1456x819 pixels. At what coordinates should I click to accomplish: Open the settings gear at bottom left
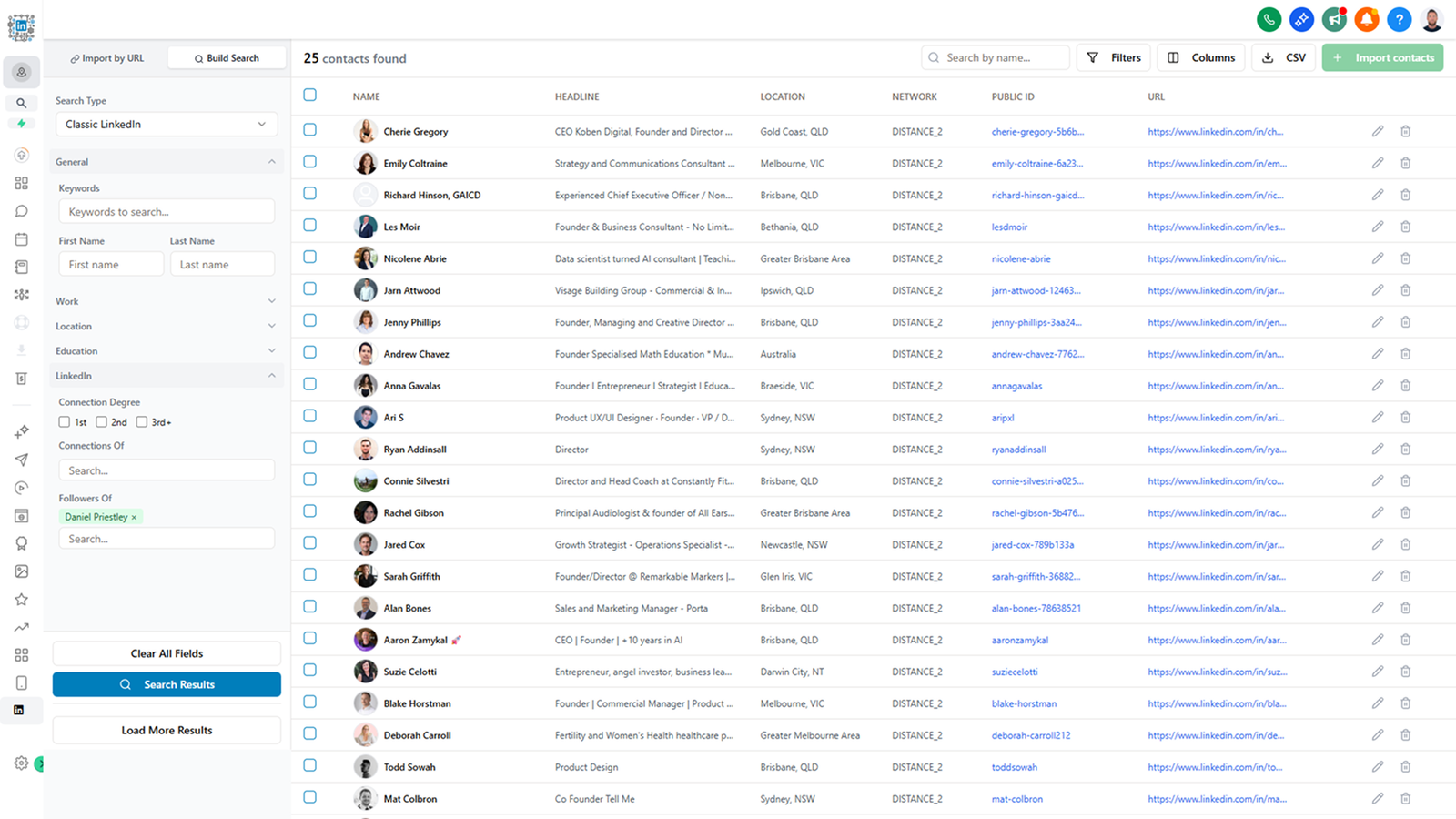click(x=21, y=764)
